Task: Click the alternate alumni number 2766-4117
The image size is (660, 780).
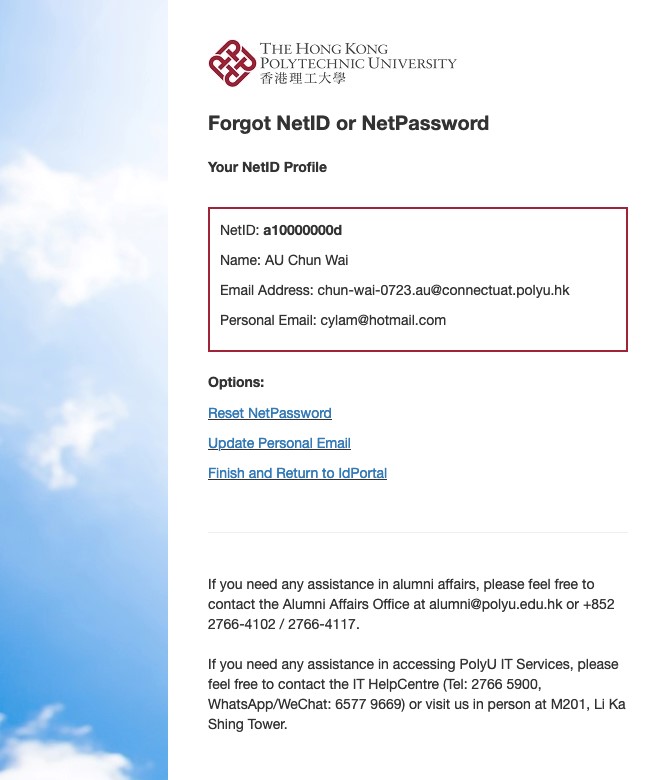Action: (x=320, y=624)
